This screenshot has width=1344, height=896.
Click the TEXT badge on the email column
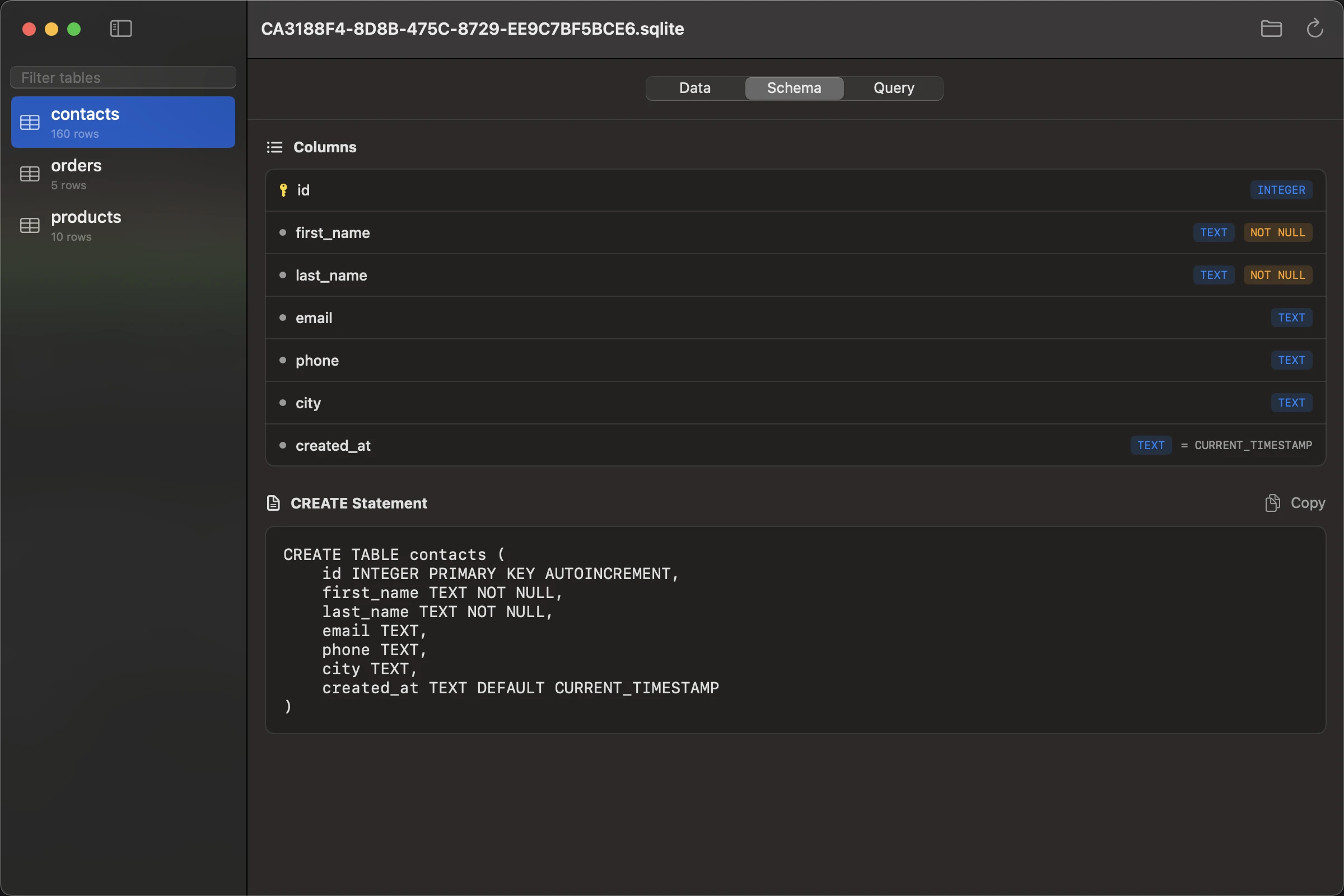click(1291, 318)
